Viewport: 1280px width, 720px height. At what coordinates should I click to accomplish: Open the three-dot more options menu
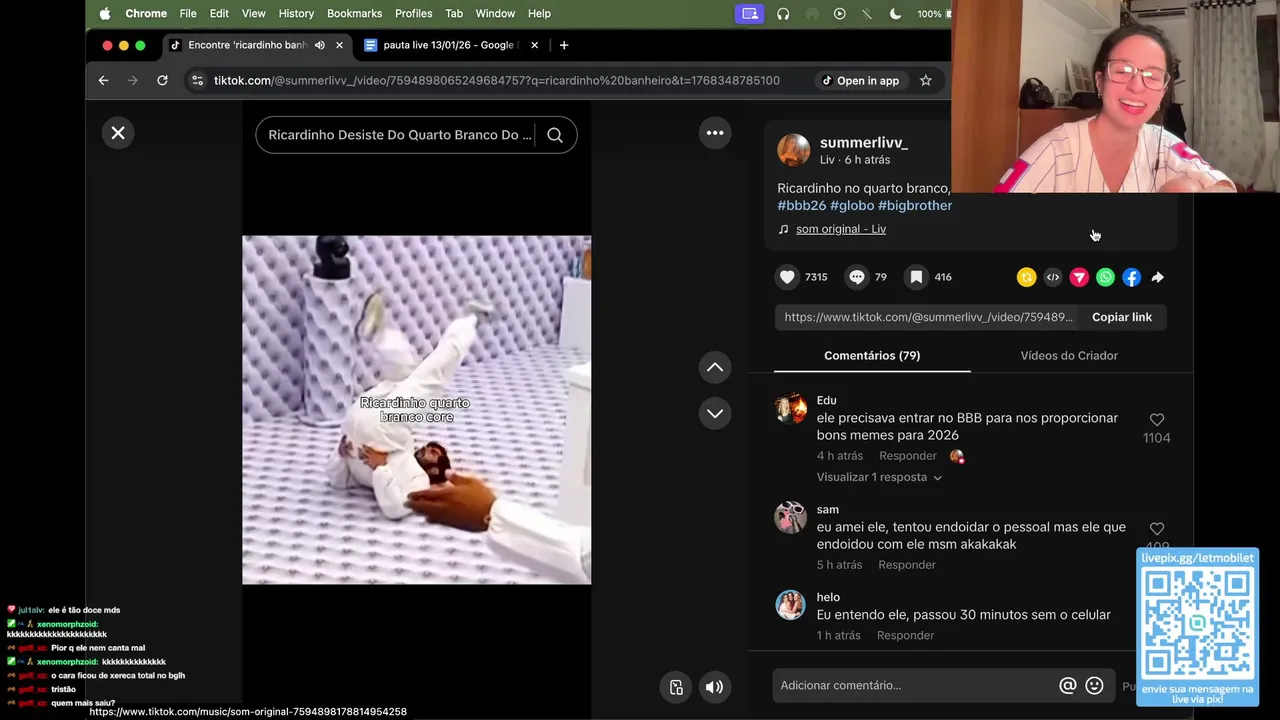(x=715, y=133)
